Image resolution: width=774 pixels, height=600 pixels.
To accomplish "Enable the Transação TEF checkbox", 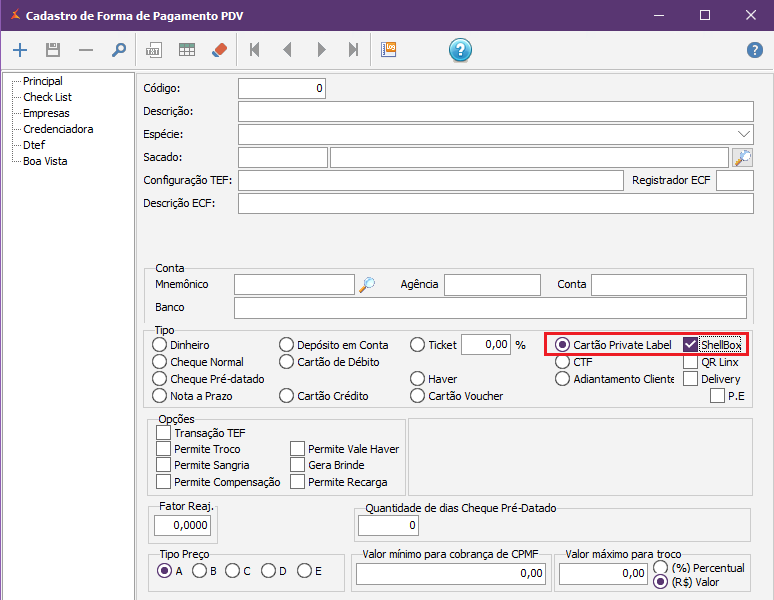I will point(164,433).
